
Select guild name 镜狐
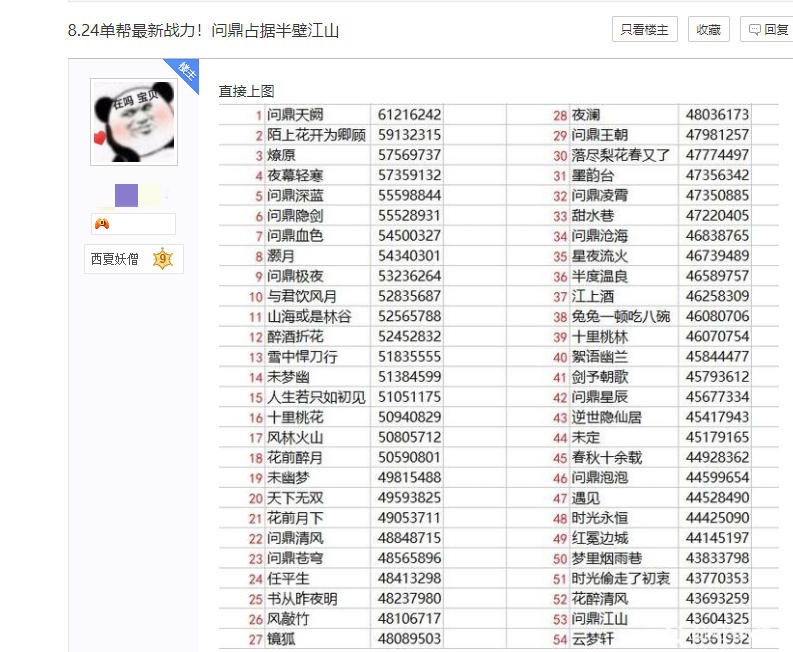[281, 639]
